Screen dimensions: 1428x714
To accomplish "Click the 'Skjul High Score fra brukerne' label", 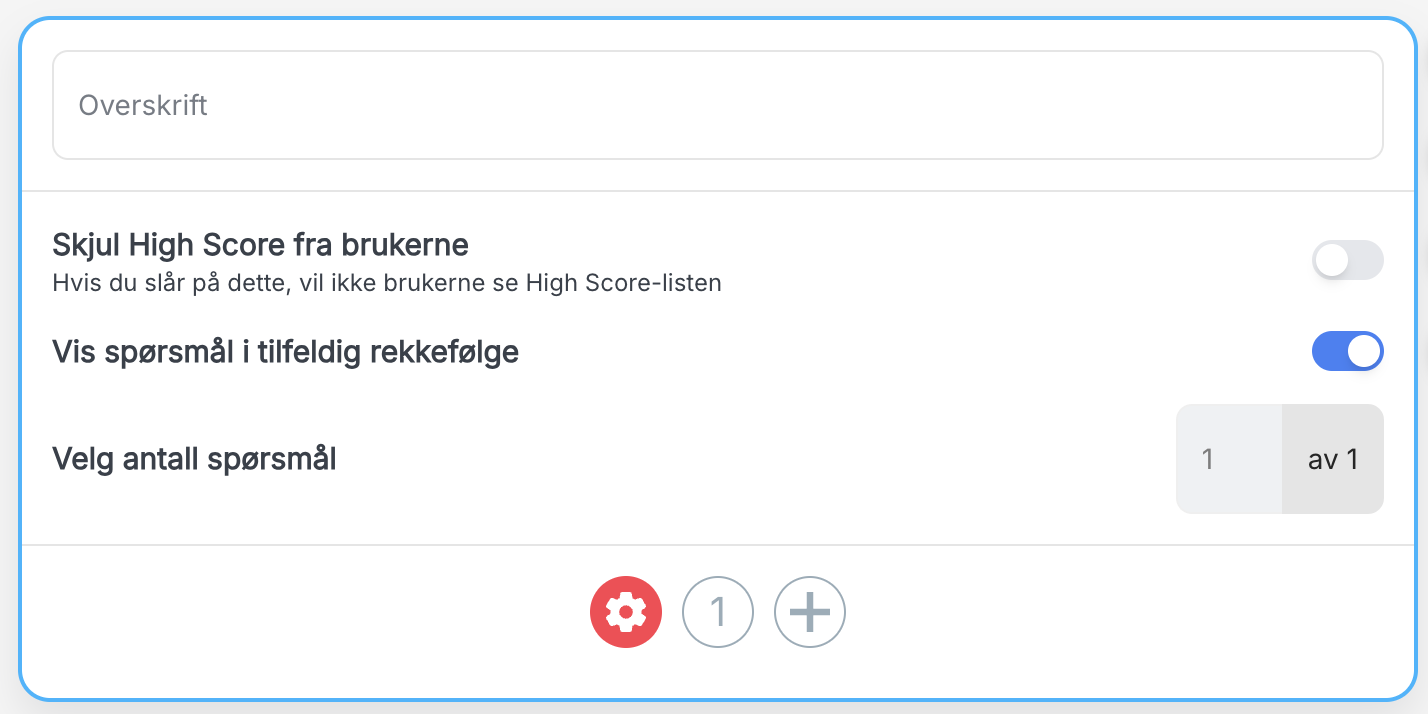I will [261, 243].
